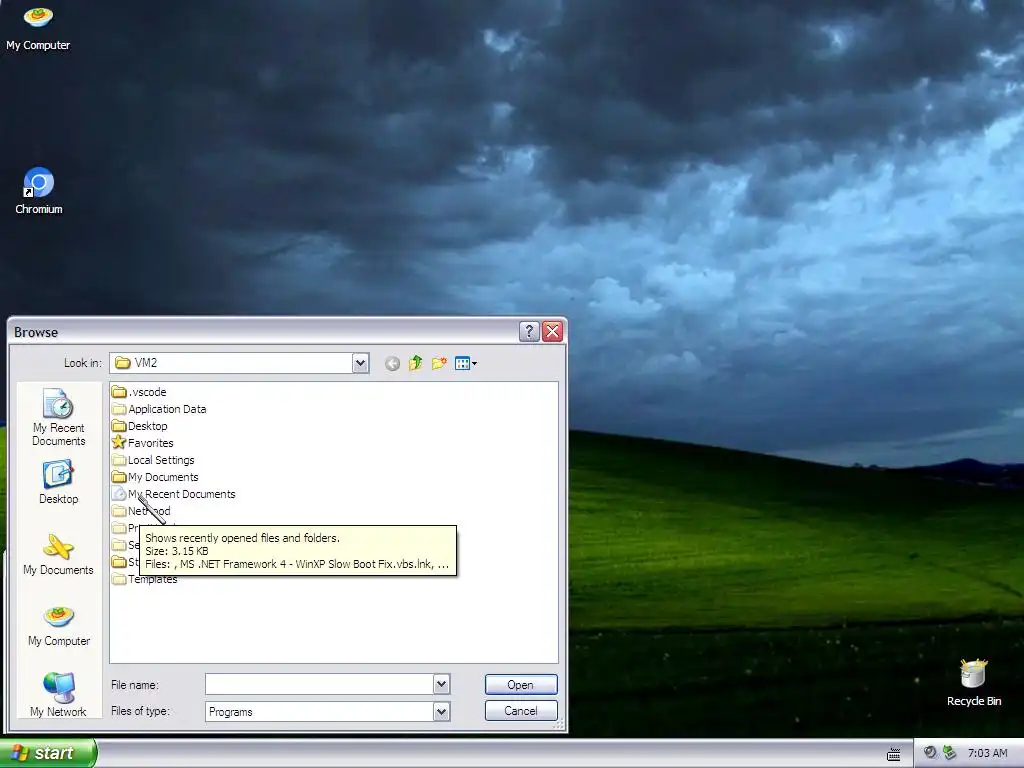Click the Open button
Image resolution: width=1024 pixels, height=768 pixels.
tap(521, 684)
